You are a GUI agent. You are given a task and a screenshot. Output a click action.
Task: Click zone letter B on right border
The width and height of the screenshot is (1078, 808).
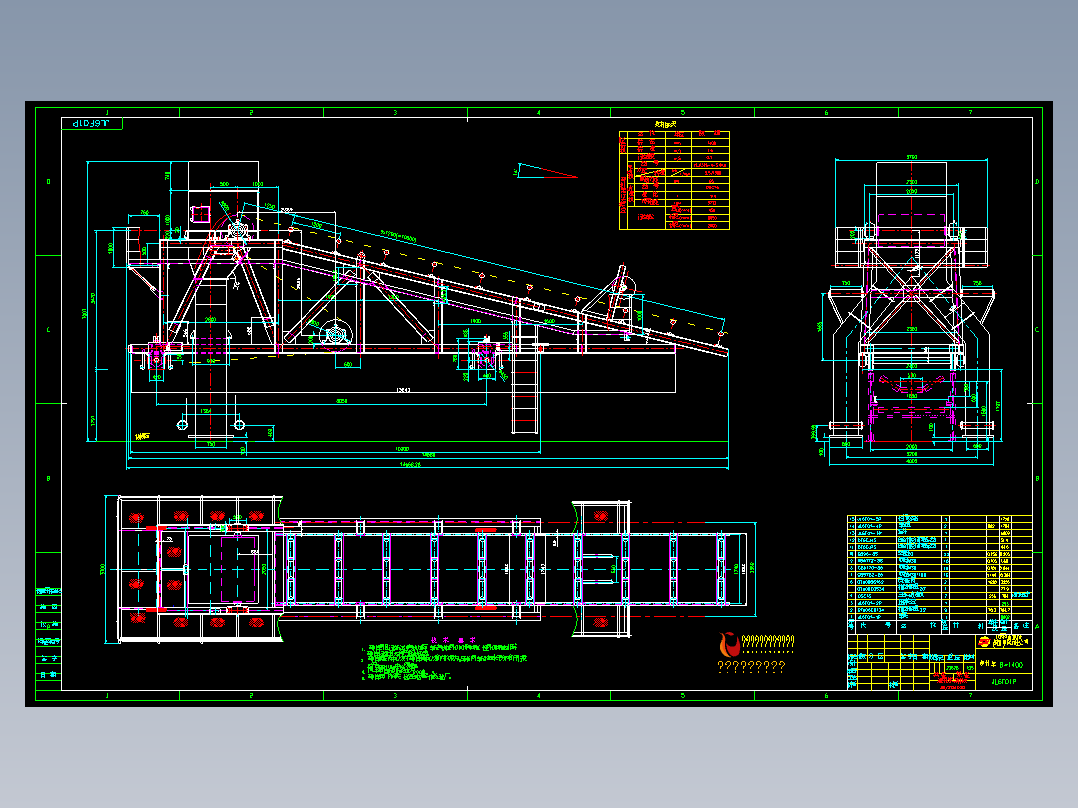coord(1037,478)
